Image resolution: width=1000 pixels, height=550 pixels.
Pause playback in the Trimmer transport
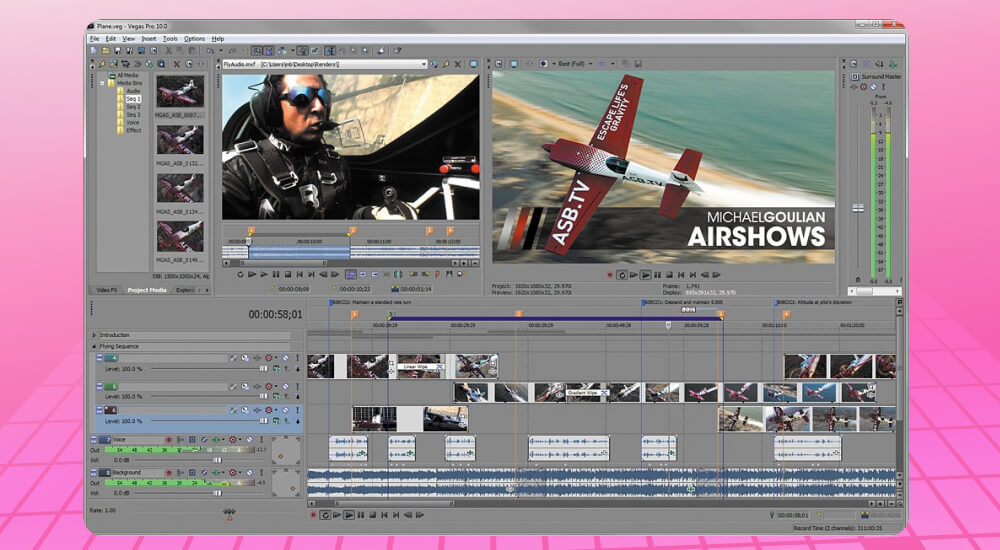point(276,274)
